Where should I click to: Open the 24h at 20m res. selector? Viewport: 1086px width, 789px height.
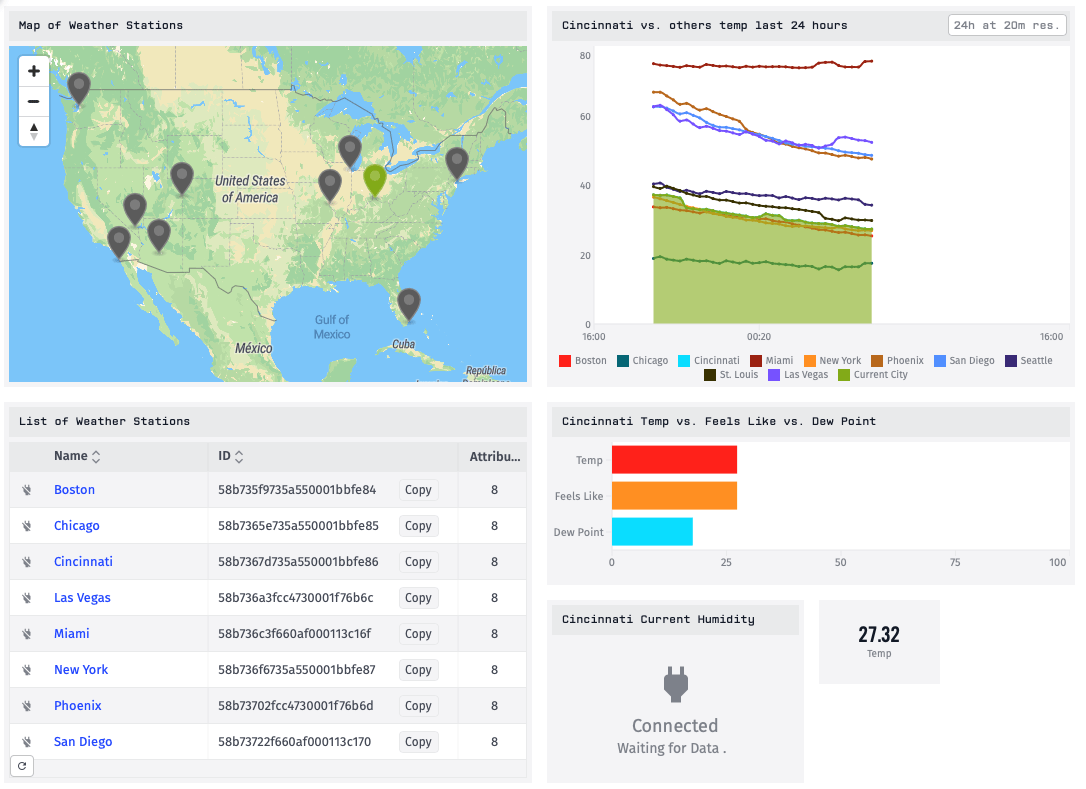pos(1007,25)
